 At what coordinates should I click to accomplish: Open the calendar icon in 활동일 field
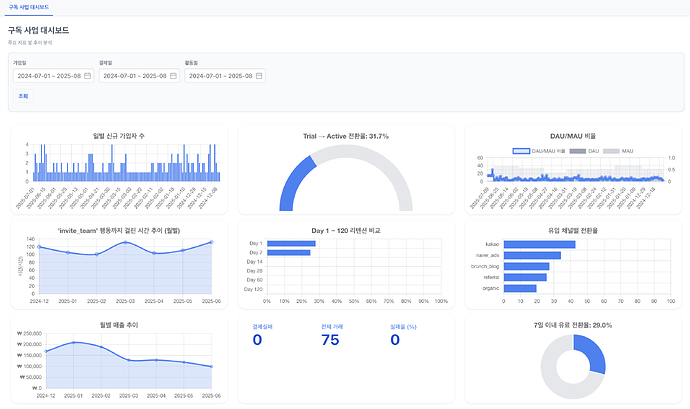click(259, 76)
